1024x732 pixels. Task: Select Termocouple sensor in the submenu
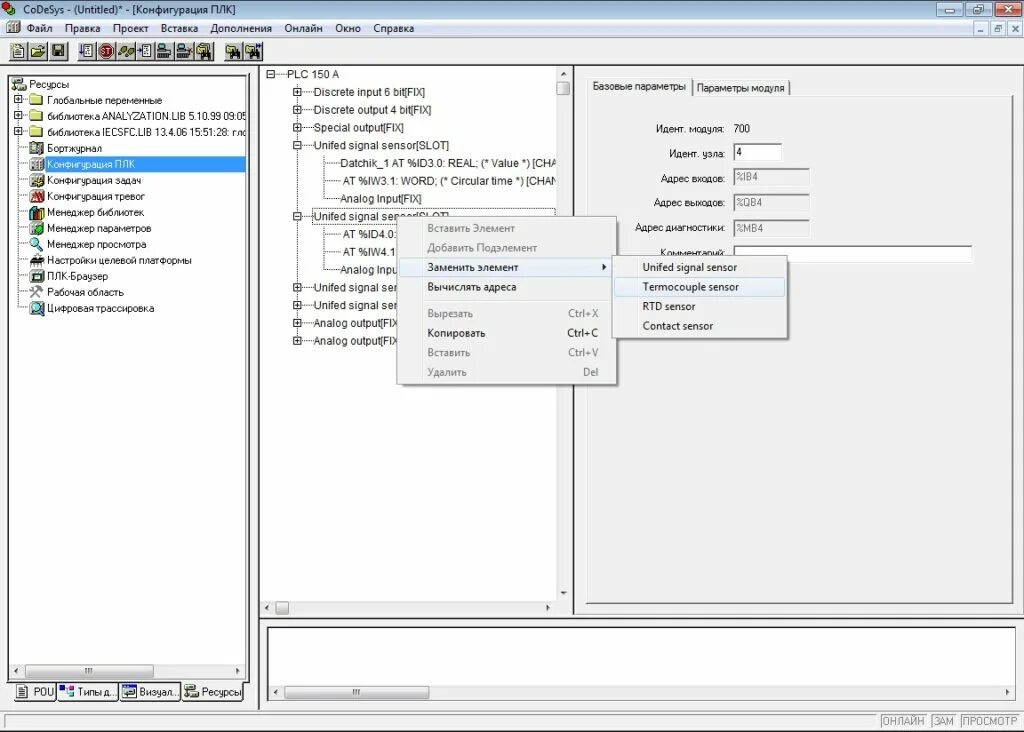[x=699, y=287]
